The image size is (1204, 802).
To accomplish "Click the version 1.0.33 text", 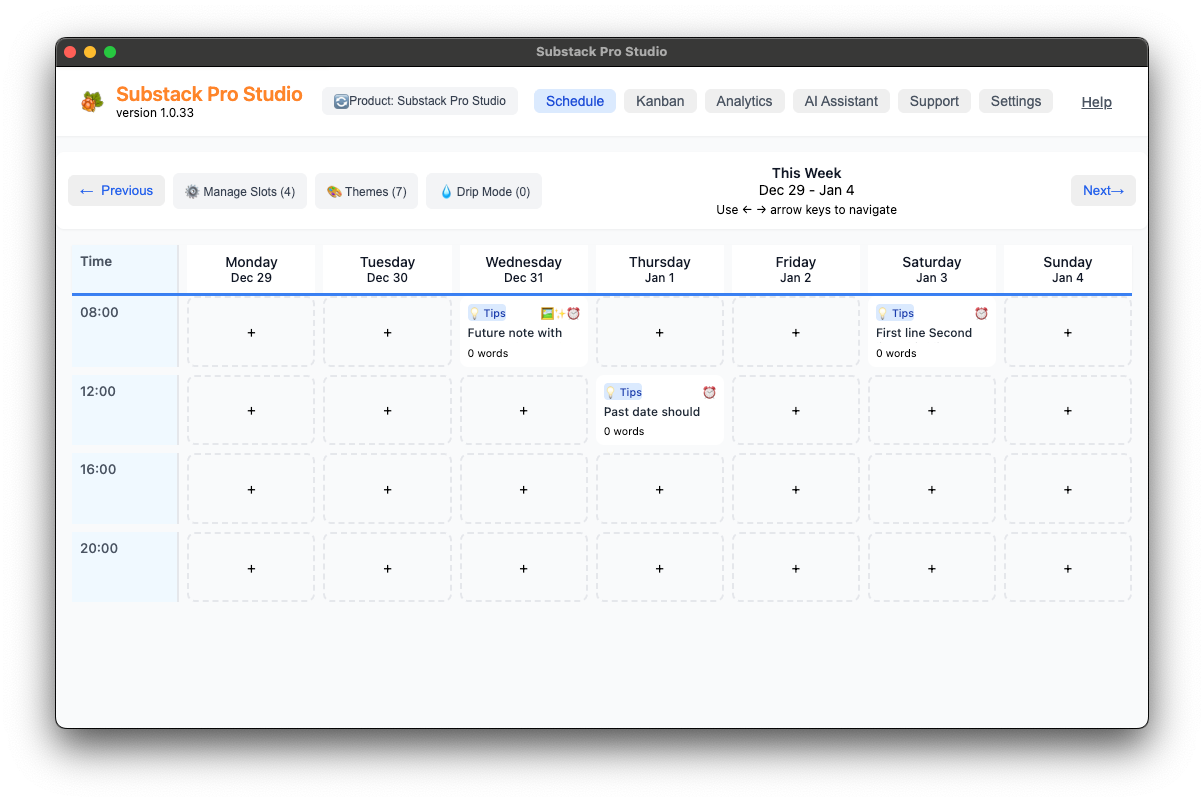I will pos(155,113).
